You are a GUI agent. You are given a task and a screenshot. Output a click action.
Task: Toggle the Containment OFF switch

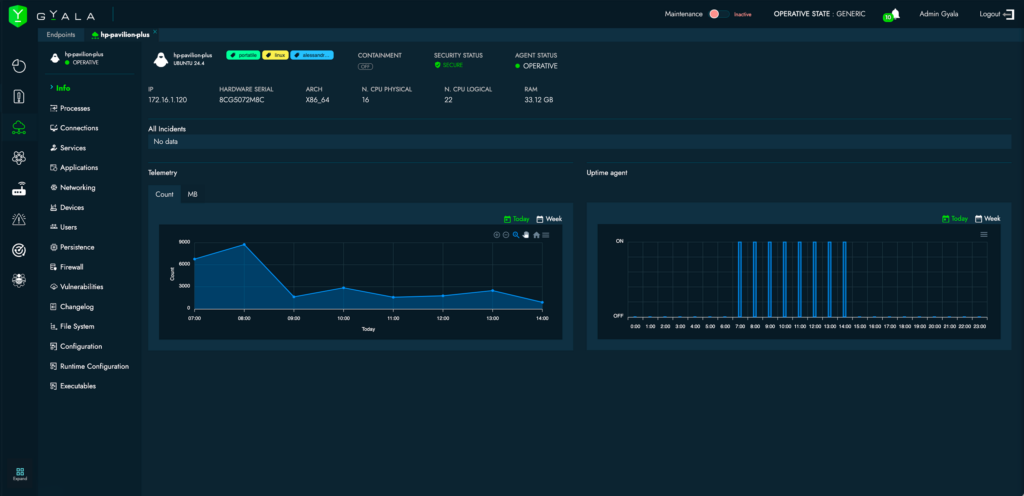[366, 66]
